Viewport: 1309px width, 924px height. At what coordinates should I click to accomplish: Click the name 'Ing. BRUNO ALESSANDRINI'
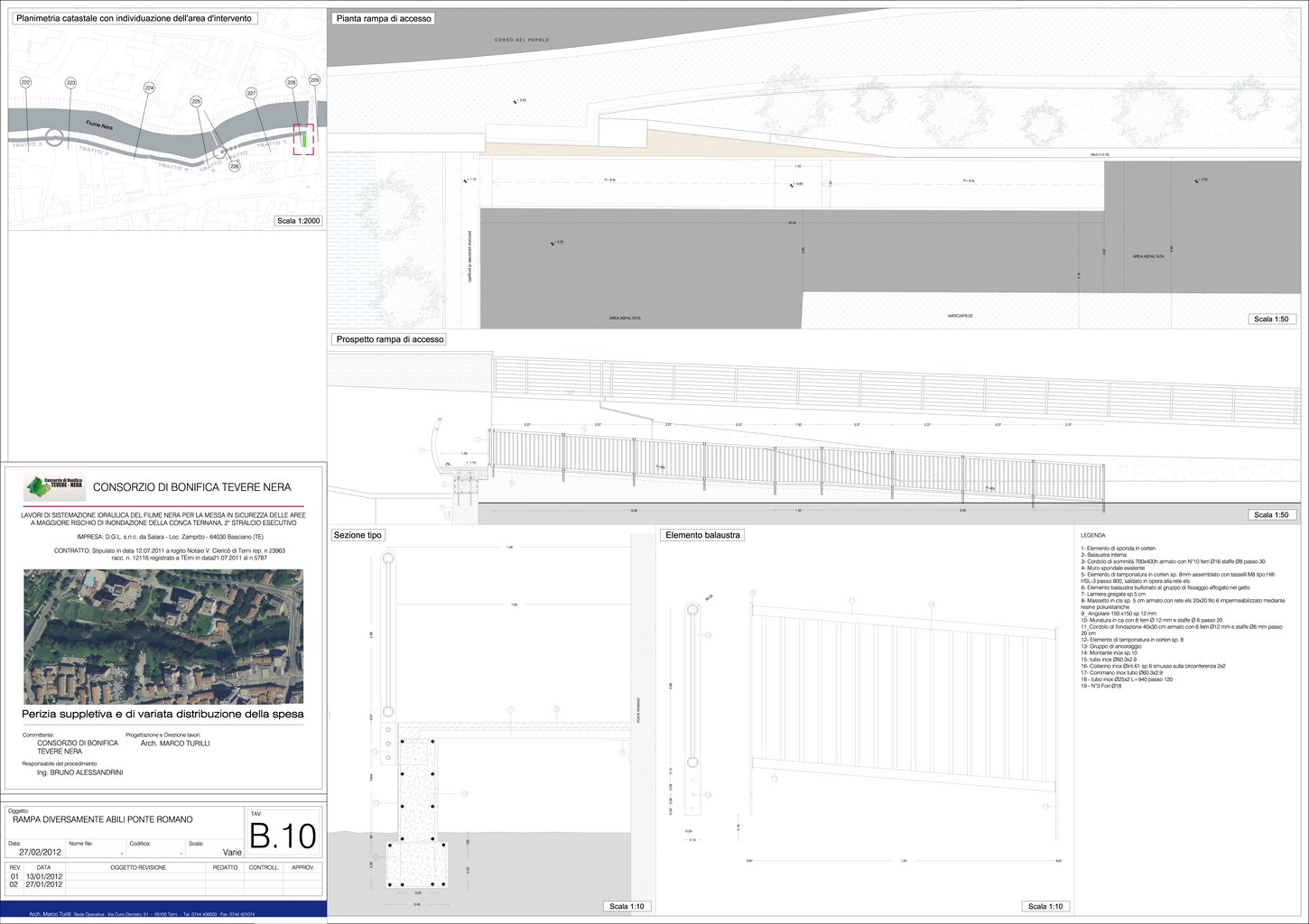[79, 773]
